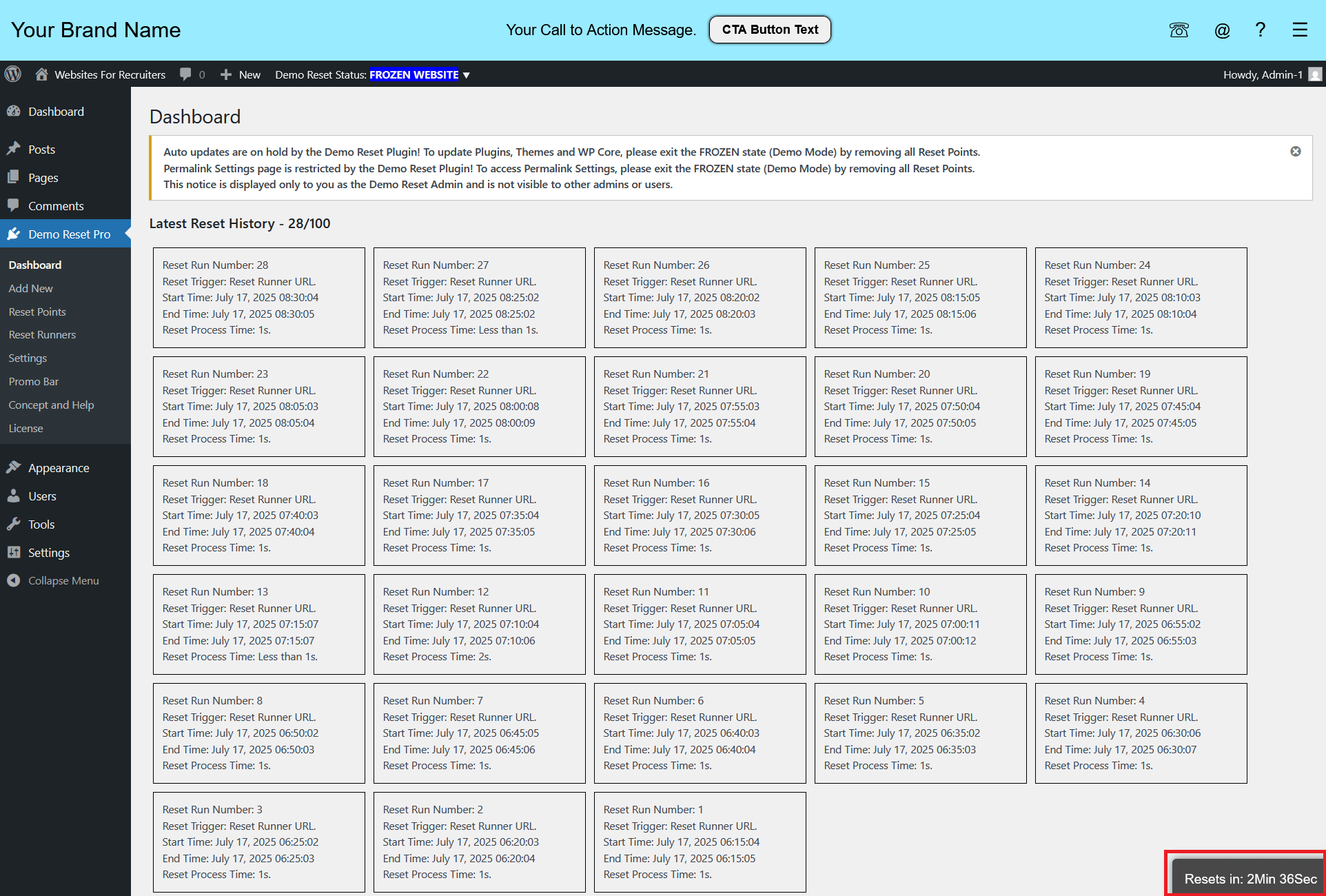Expand the Demo Reset Status dropdown arrow
Screen dimensions: 1326x896
(467, 75)
